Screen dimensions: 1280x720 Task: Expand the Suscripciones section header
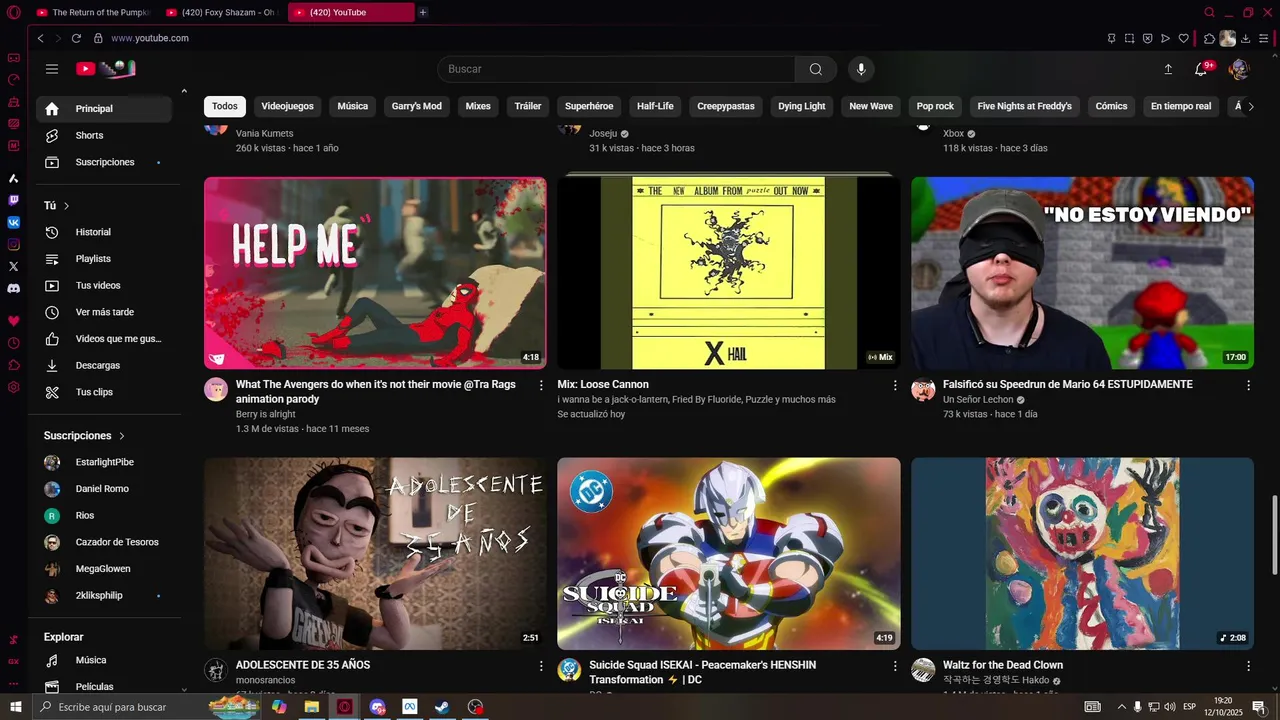[85, 436]
